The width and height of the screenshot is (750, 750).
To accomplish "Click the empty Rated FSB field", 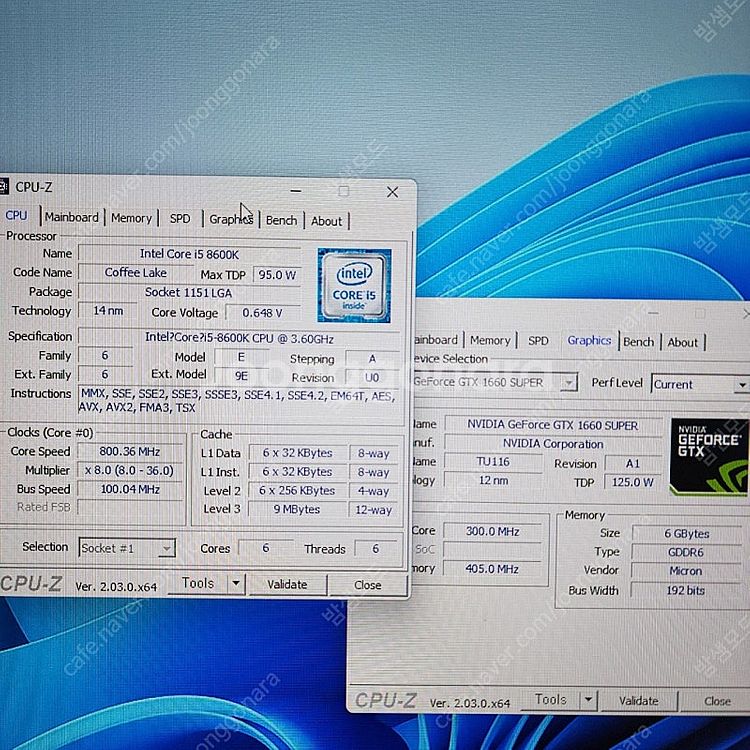I will tap(130, 507).
